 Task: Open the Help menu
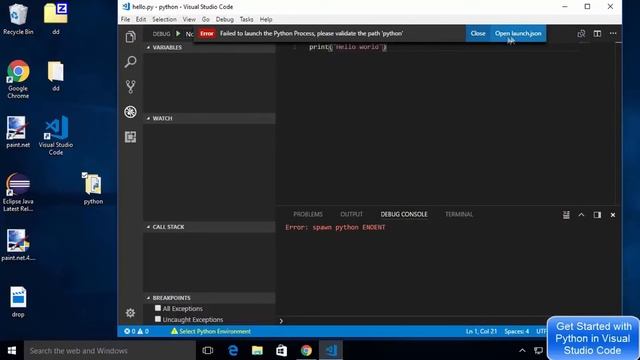(266, 19)
